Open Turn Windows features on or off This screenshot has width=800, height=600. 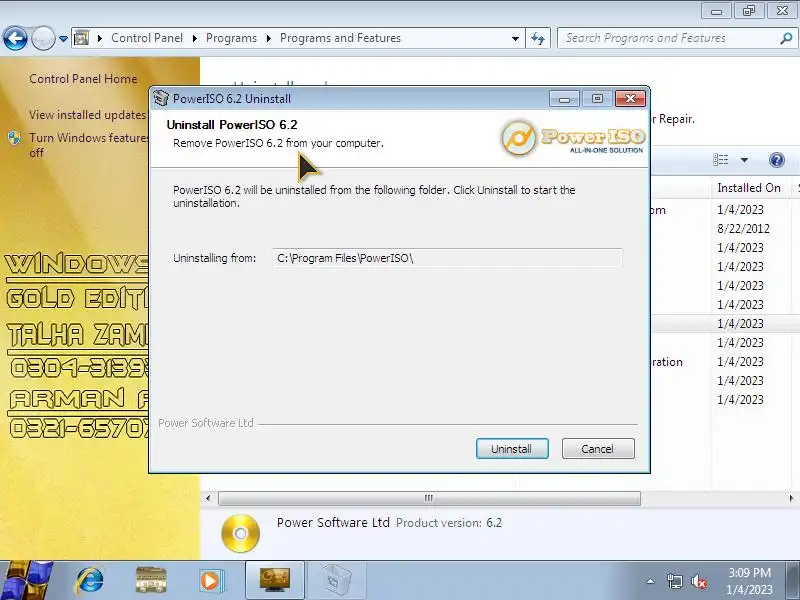pos(89,145)
